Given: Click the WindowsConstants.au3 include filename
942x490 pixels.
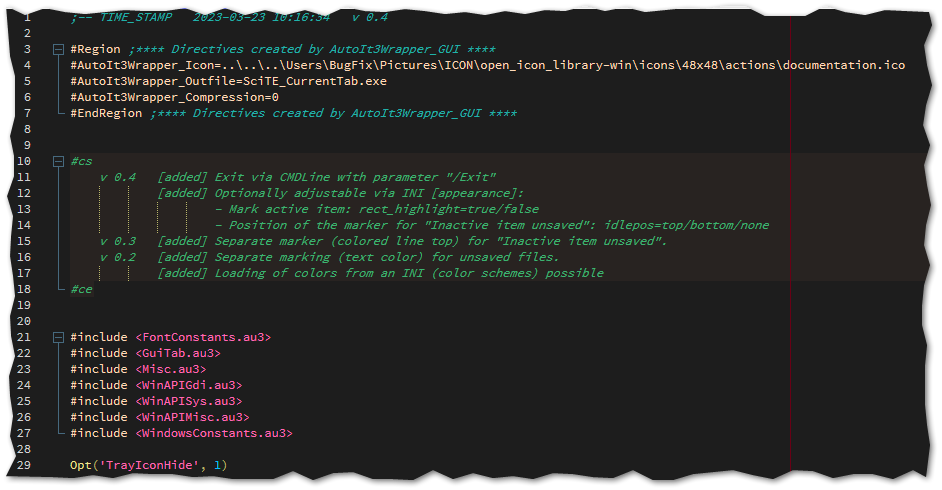Looking at the screenshot, I should tap(213, 433).
